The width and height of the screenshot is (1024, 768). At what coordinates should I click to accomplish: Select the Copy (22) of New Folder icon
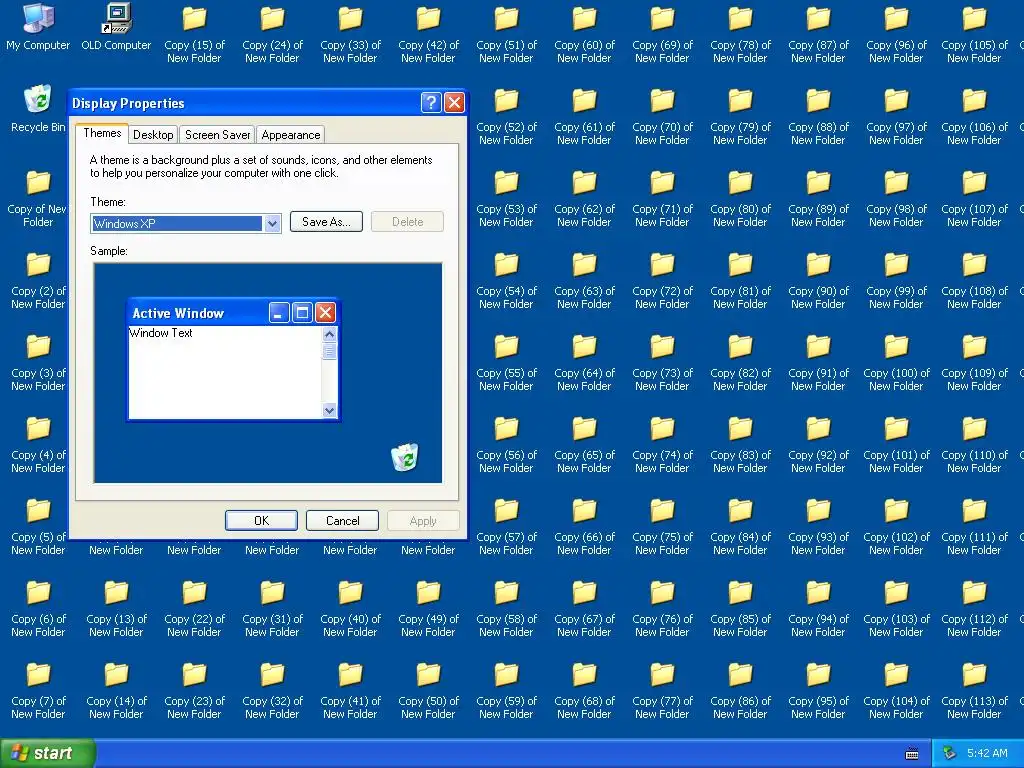(194, 608)
